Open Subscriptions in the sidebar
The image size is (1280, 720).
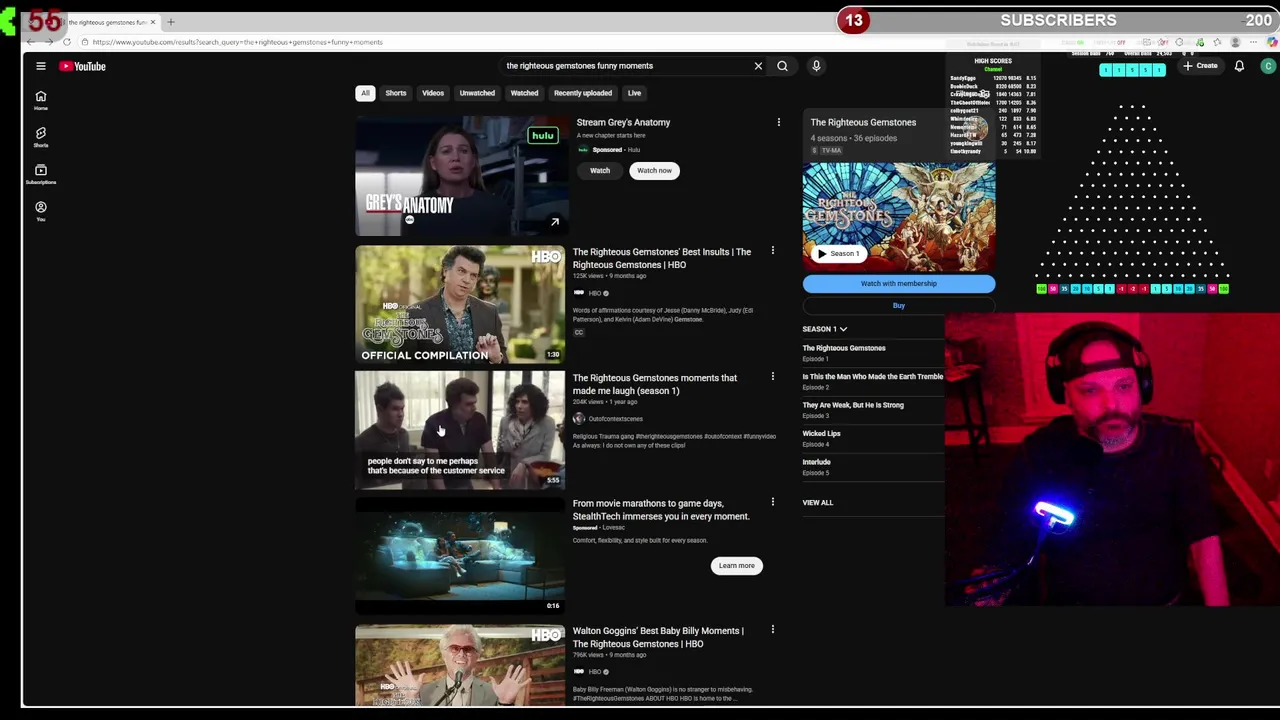tap(41, 174)
